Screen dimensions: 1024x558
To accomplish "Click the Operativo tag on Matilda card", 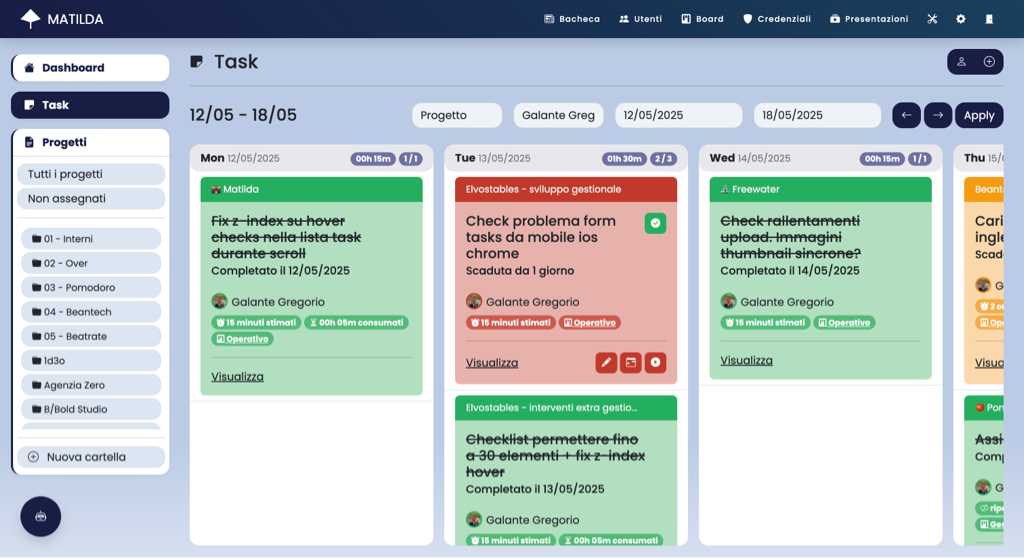I will 242,339.
